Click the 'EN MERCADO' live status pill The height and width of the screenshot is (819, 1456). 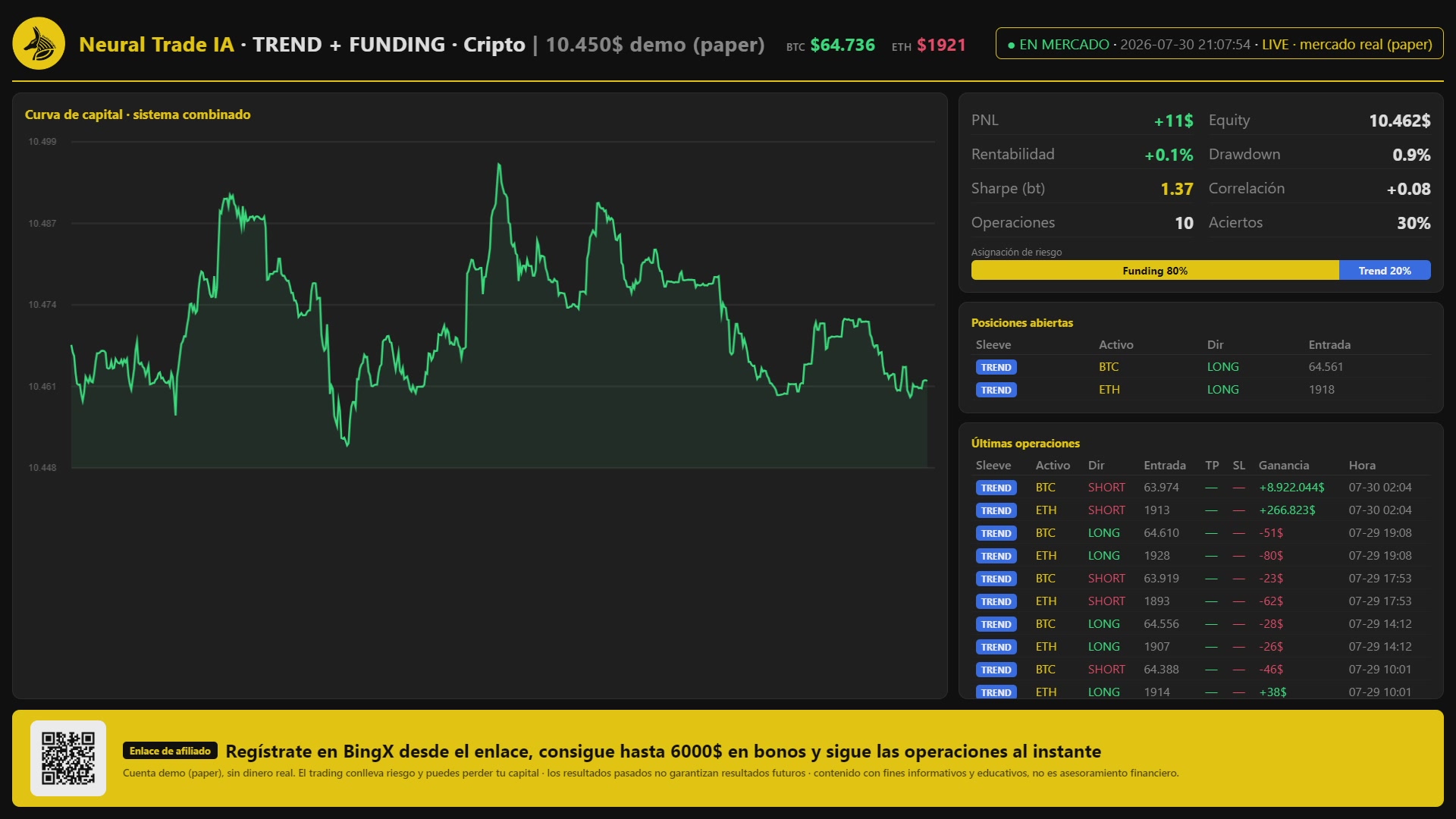1219,44
